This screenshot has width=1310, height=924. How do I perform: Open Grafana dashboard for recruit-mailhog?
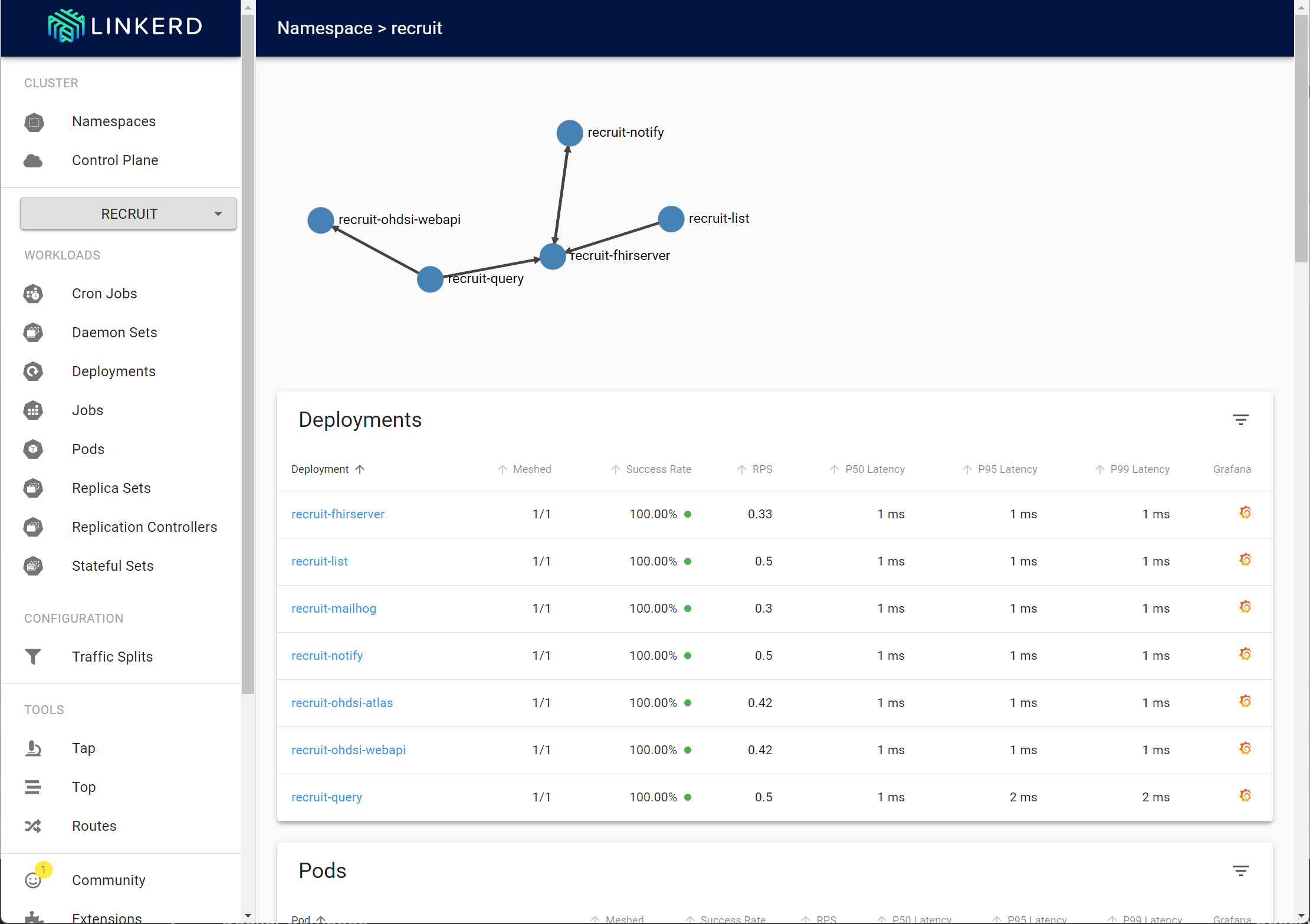(1245, 607)
